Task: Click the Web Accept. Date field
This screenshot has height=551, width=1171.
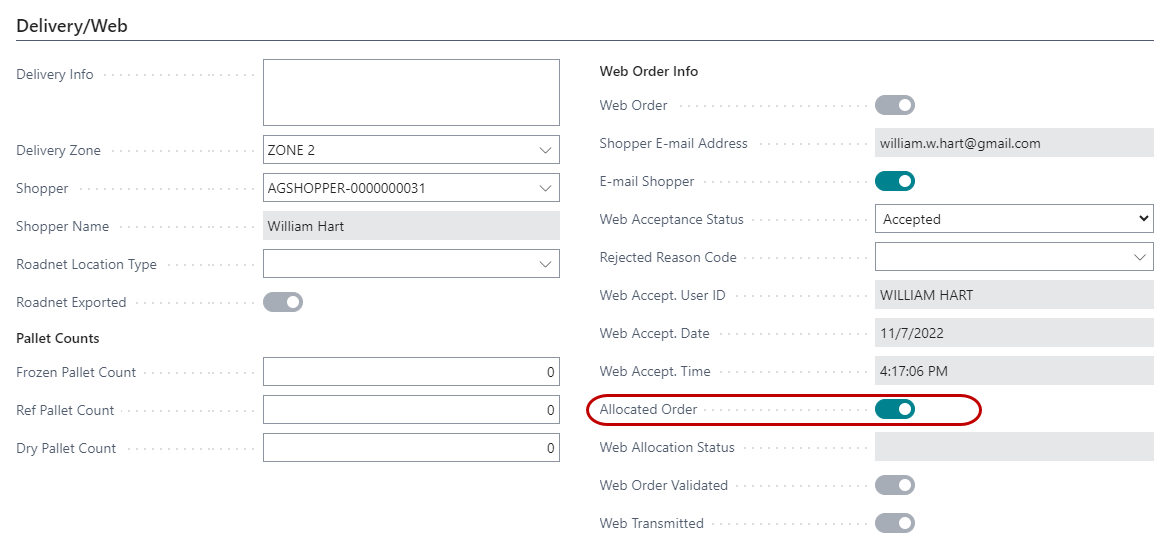Action: pos(1013,333)
